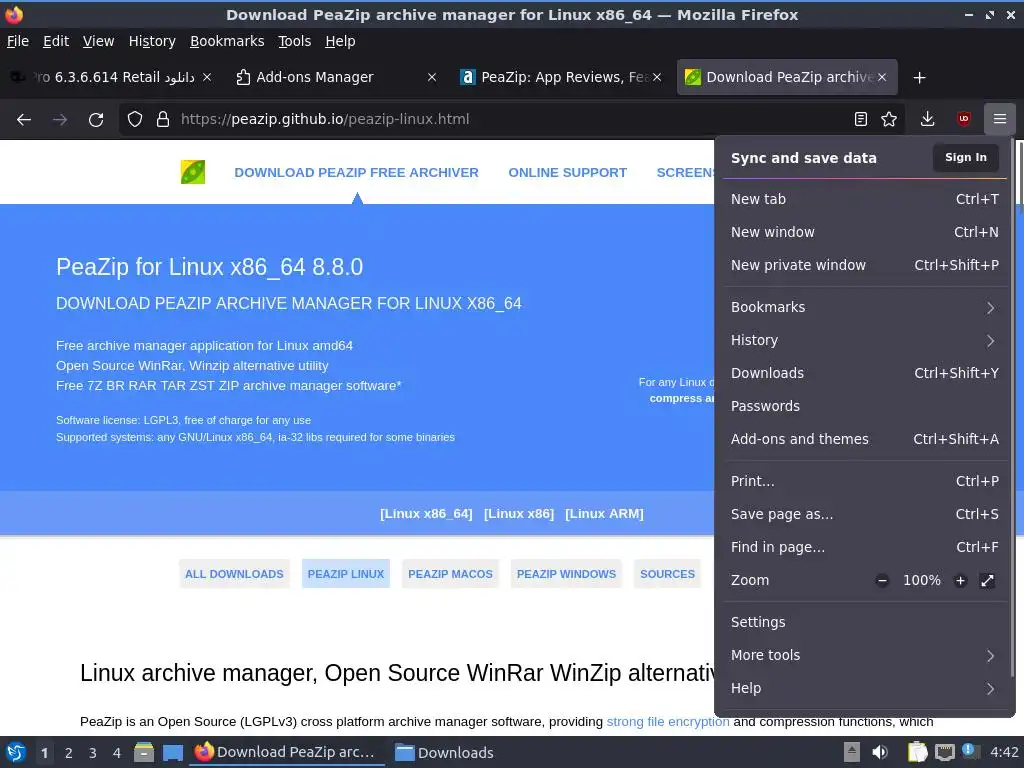Enter full screen from Zoom row
This screenshot has width=1024, height=768.
(987, 581)
